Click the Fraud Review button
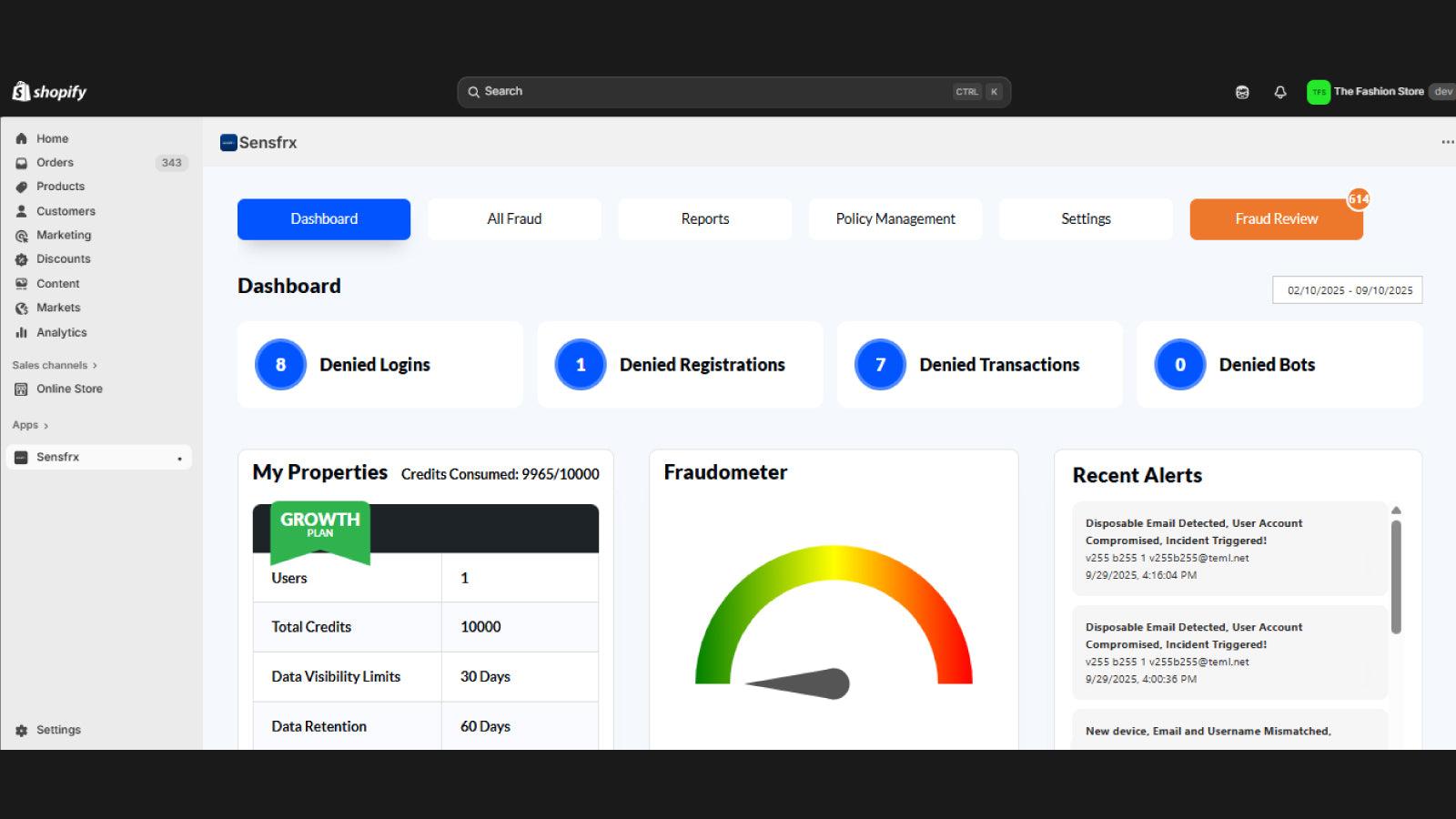Viewport: 1456px width, 819px height. [1276, 218]
